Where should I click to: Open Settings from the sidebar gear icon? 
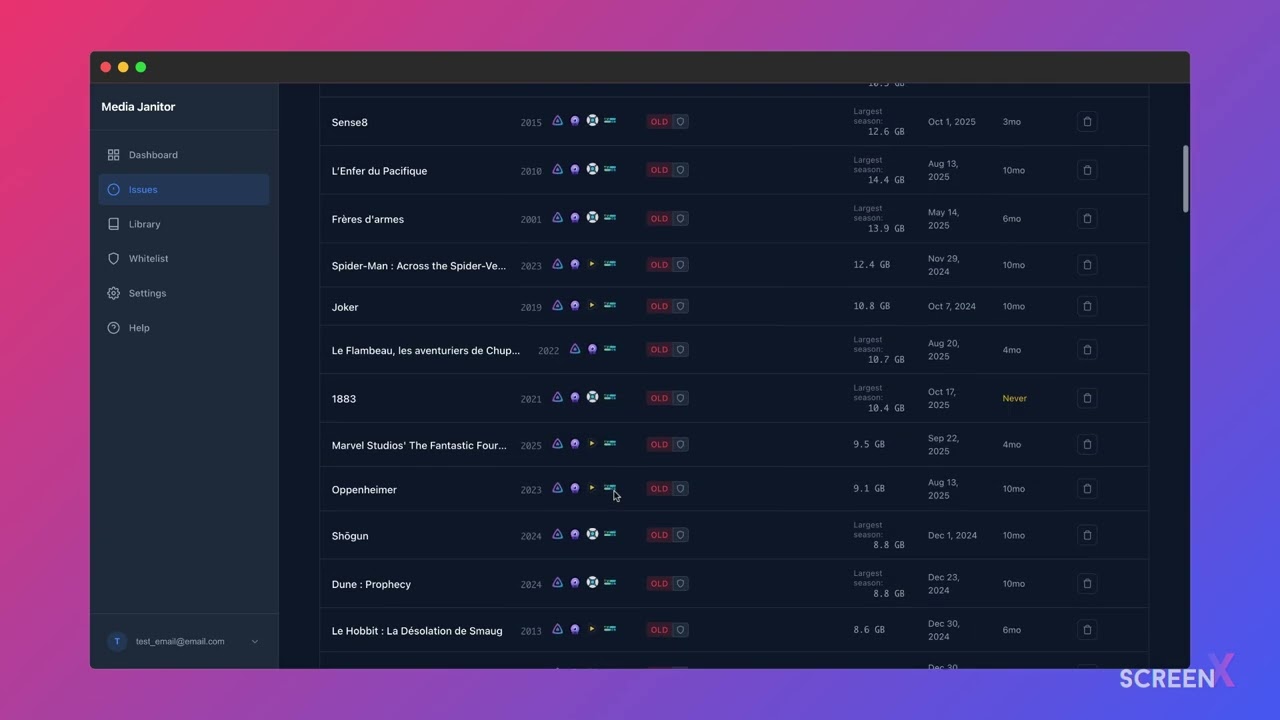pos(113,293)
